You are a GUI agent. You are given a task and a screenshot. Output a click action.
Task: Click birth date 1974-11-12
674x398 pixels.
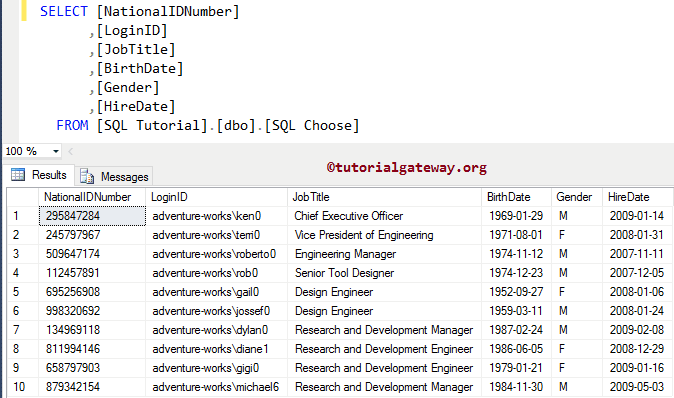pyautogui.click(x=516, y=254)
